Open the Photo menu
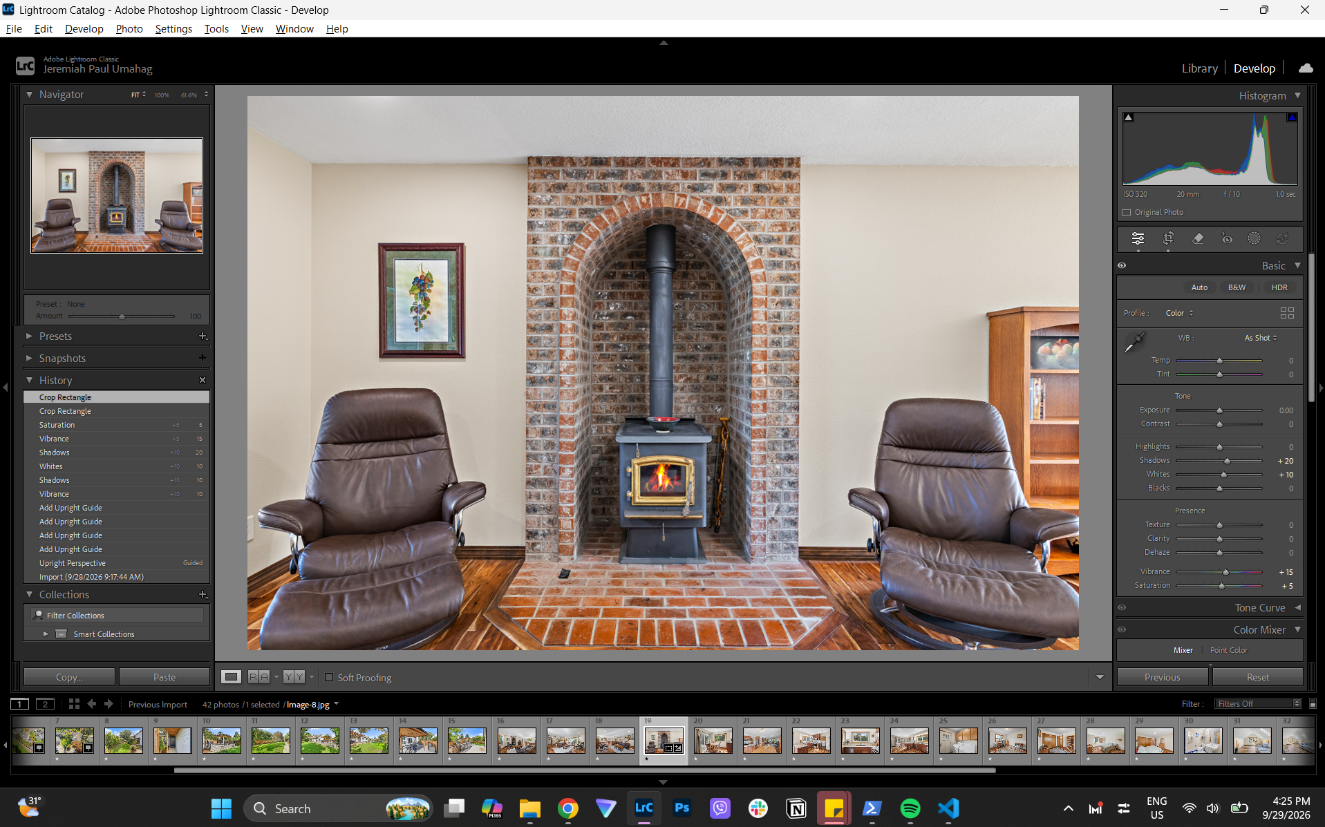 (129, 29)
